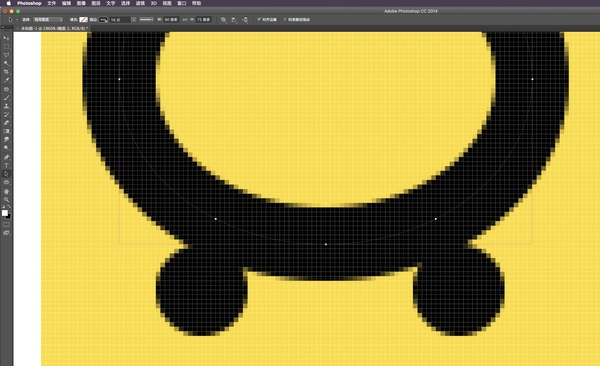Select the bottom center path anchor point
The width and height of the screenshot is (600, 366).
pos(326,244)
